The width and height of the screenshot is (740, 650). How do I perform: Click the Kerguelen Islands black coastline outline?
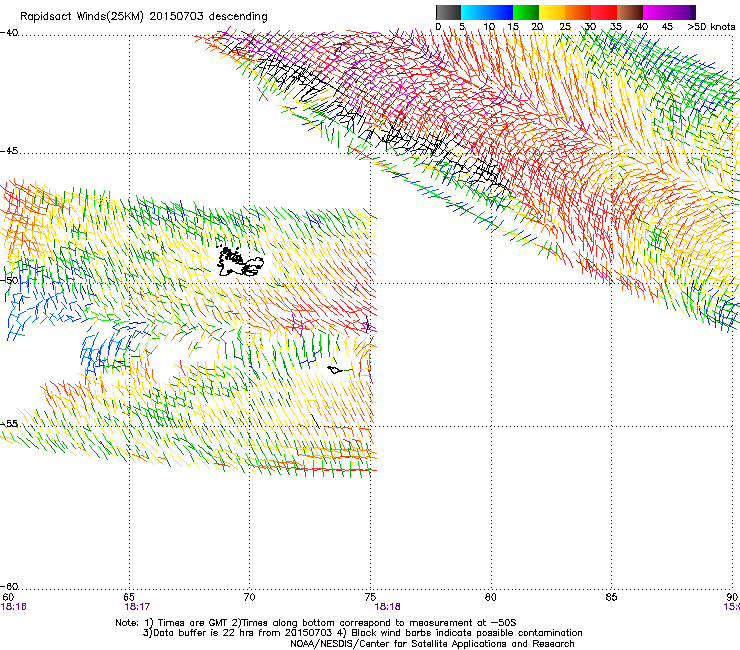pyautogui.click(x=240, y=262)
